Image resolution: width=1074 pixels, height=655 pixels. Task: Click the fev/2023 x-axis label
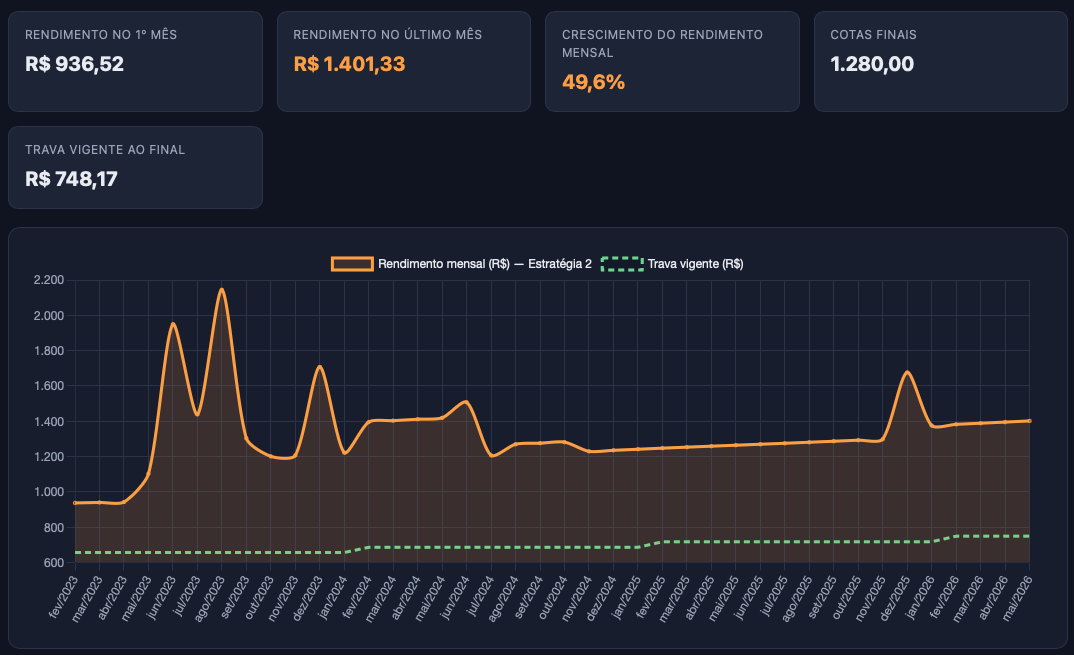[64, 597]
